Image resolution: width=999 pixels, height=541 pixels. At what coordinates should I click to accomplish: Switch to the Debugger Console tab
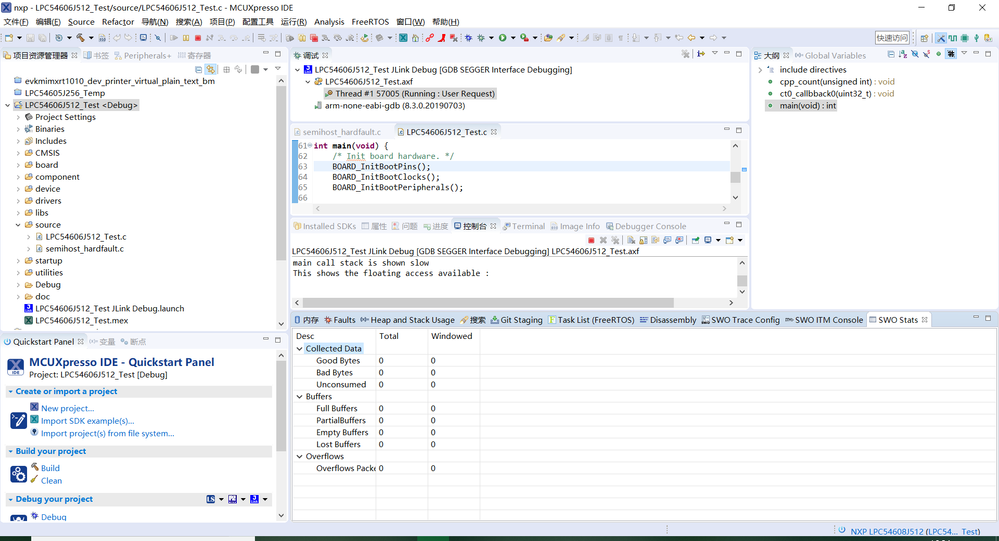(645, 226)
